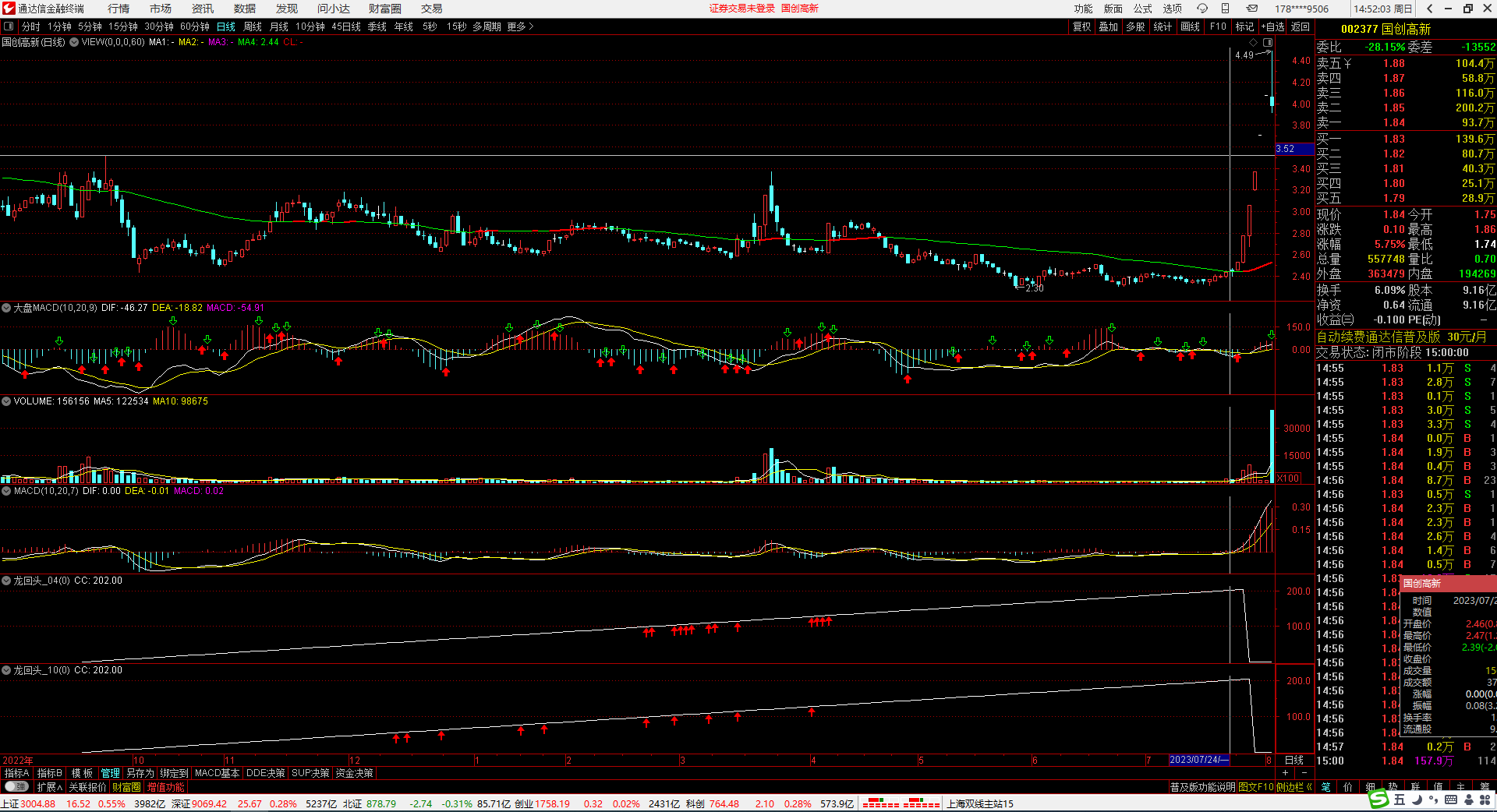This screenshot has width=1497, height=812.
Task: Click the 普及版功能说明 link
Action: (x=1202, y=787)
